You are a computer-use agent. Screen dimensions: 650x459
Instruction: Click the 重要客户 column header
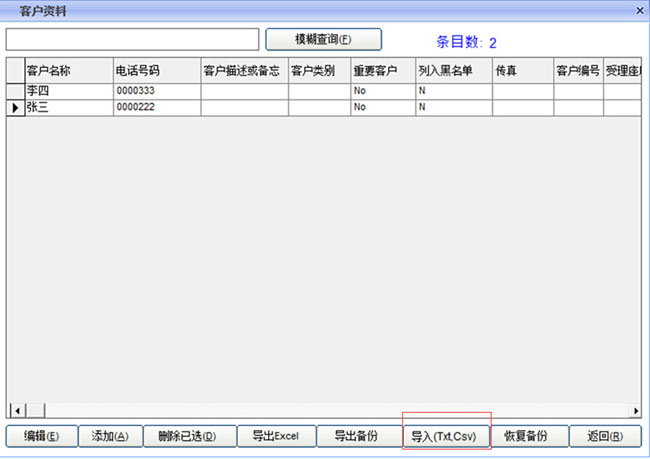coord(382,71)
